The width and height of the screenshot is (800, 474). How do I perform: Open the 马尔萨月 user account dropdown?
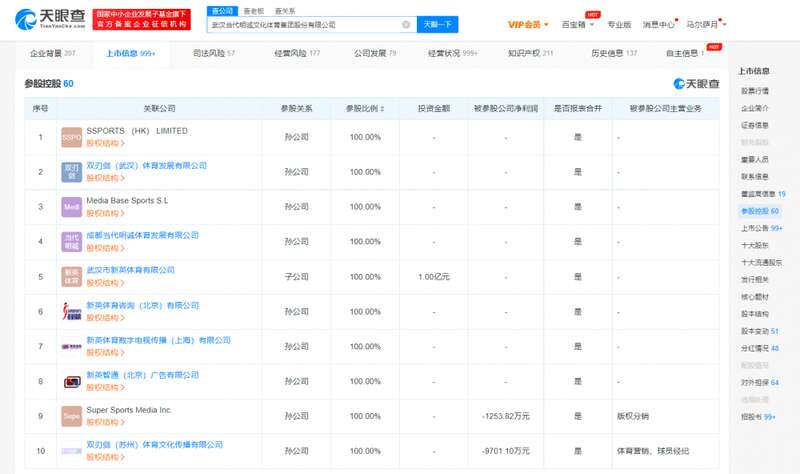point(706,24)
